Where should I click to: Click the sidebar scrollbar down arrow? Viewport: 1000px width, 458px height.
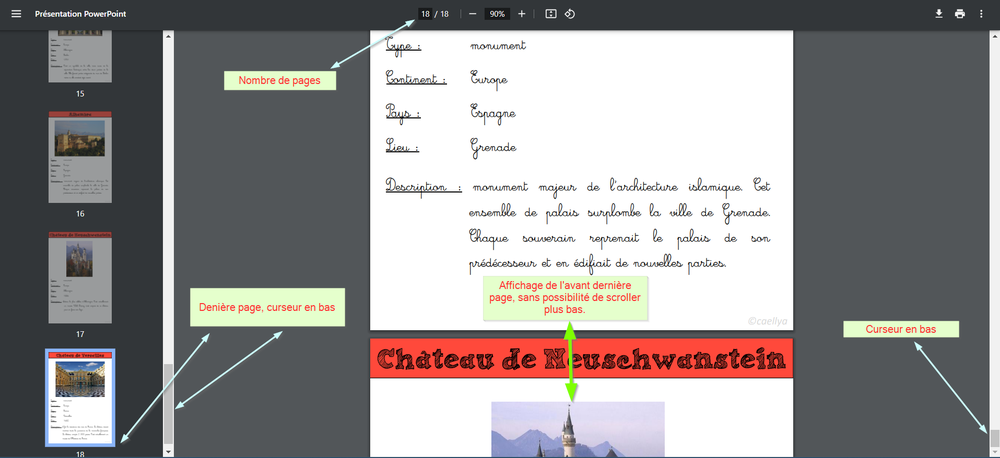[168, 452]
